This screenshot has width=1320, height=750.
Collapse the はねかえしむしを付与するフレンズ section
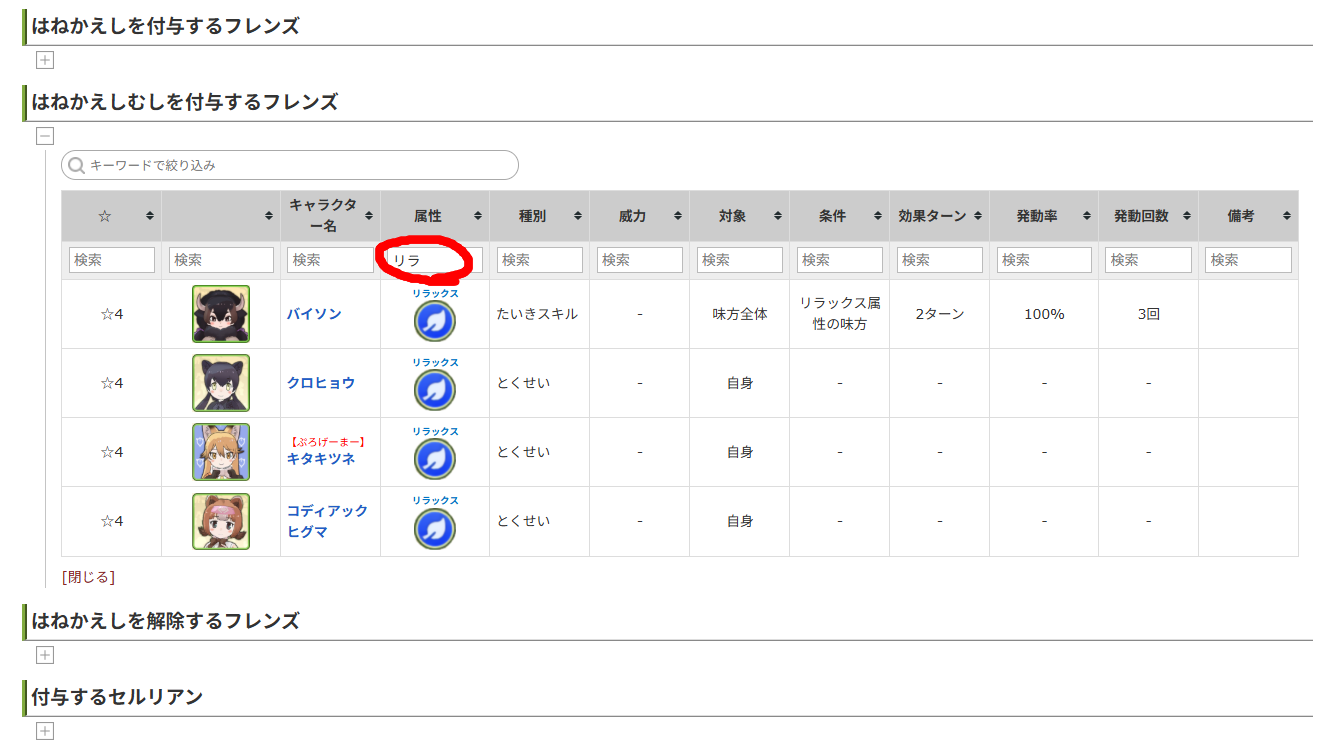click(45, 136)
